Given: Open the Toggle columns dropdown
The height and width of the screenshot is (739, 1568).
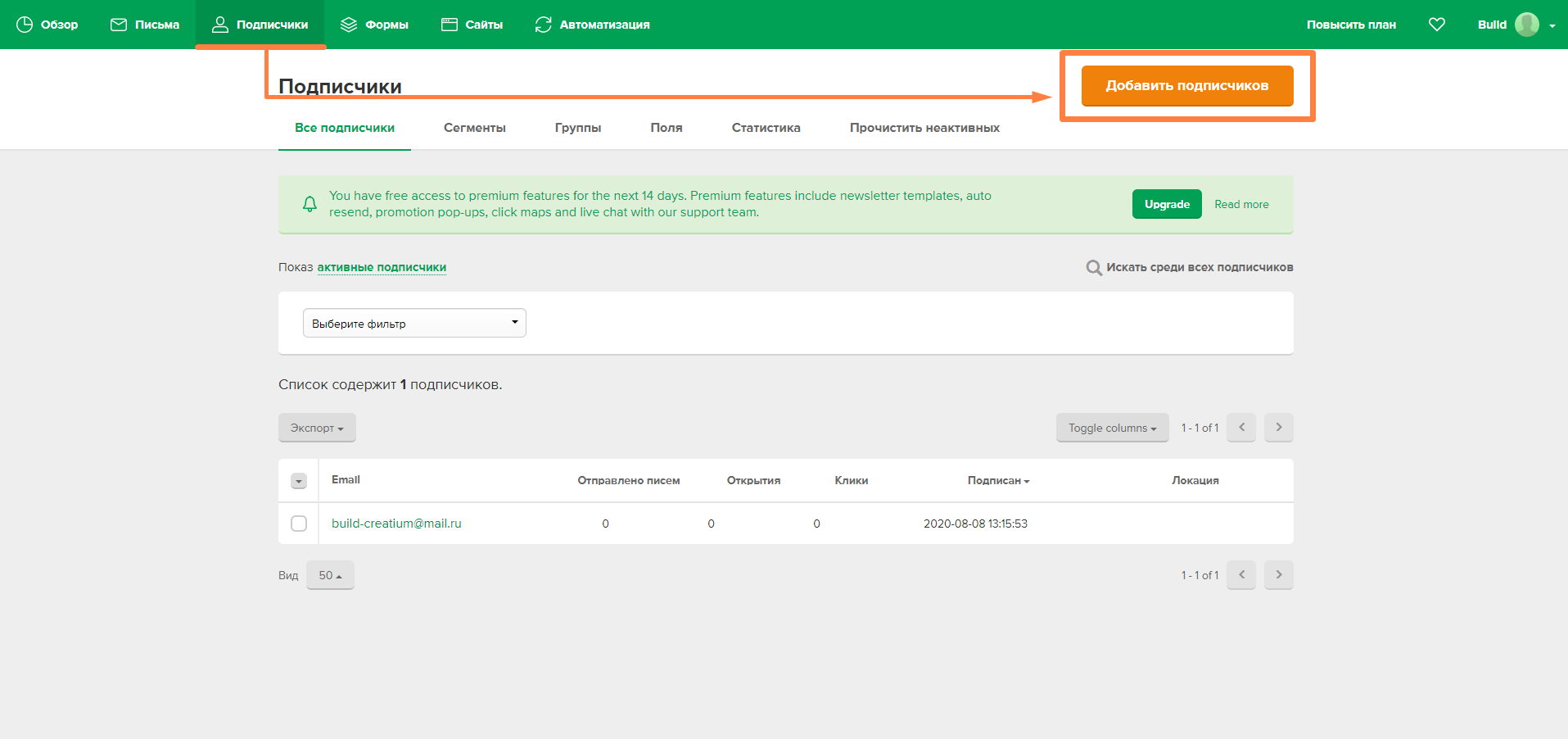Looking at the screenshot, I should click(x=1112, y=428).
